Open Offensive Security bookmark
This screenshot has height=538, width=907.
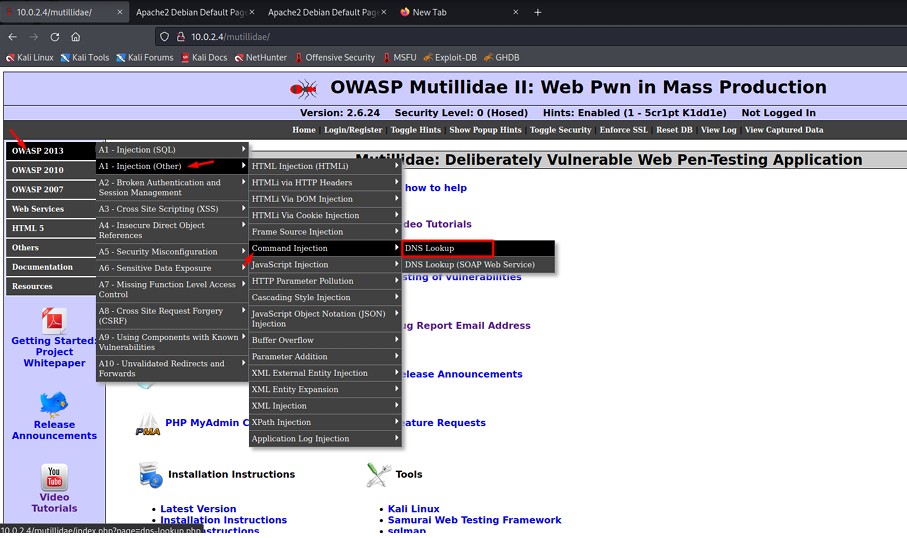[335, 57]
